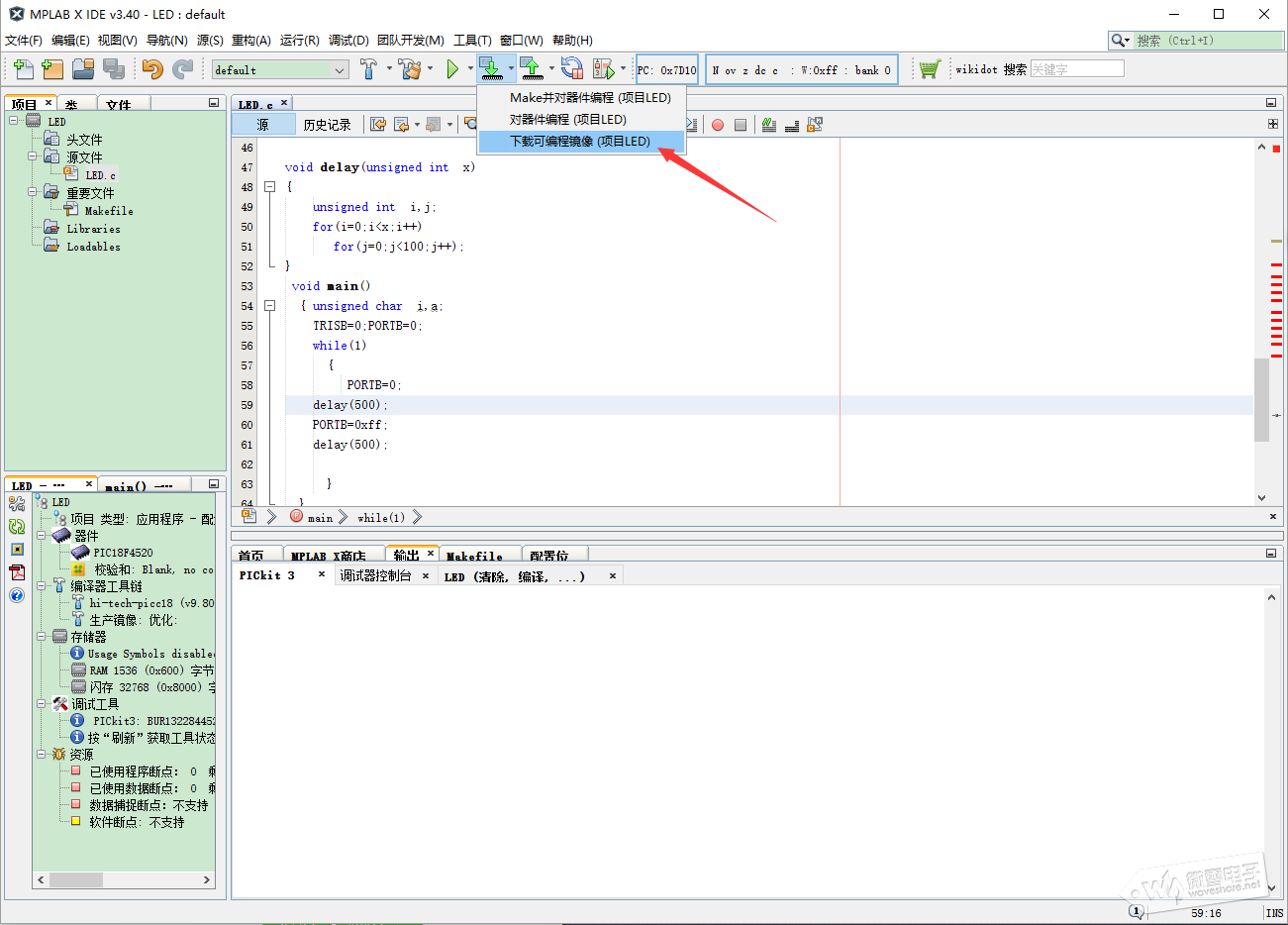Toggle code fold at main function line 54
The width and height of the screenshot is (1288, 925).
[269, 306]
